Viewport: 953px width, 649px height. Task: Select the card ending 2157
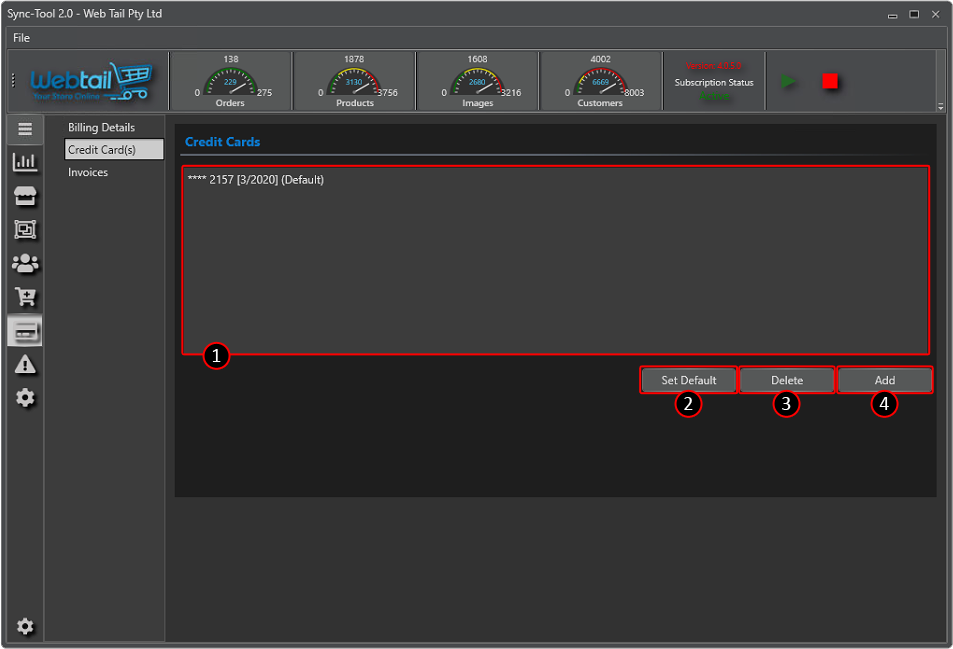[x=256, y=180]
